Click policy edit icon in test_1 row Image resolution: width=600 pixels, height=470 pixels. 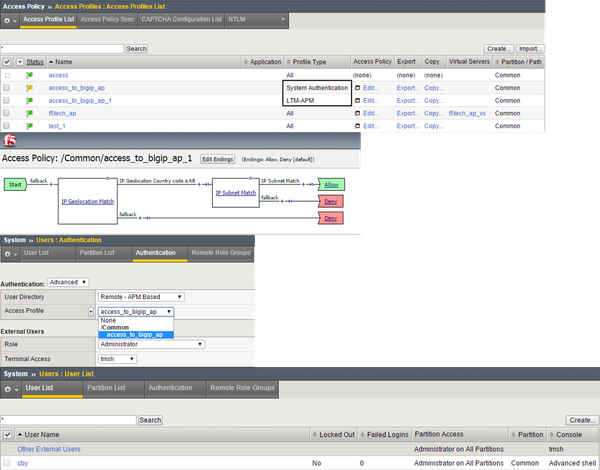tap(357, 126)
